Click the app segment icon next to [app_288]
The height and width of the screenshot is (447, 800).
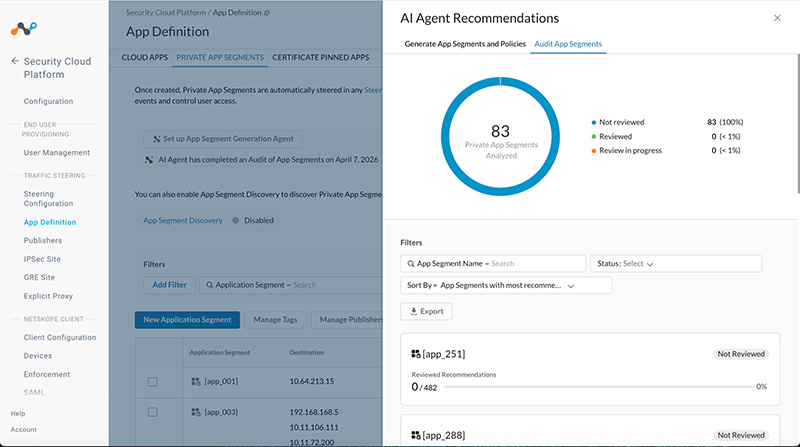(416, 435)
